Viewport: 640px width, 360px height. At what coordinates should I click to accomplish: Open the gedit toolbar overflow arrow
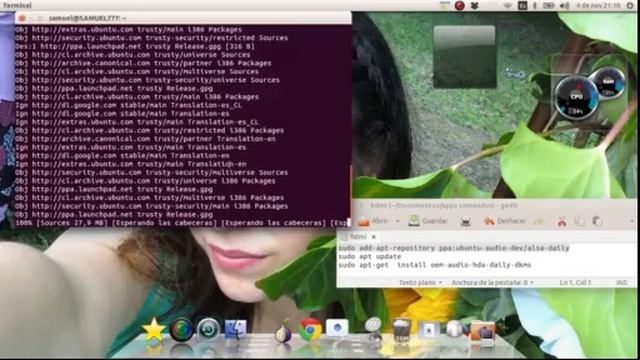pos(631,221)
